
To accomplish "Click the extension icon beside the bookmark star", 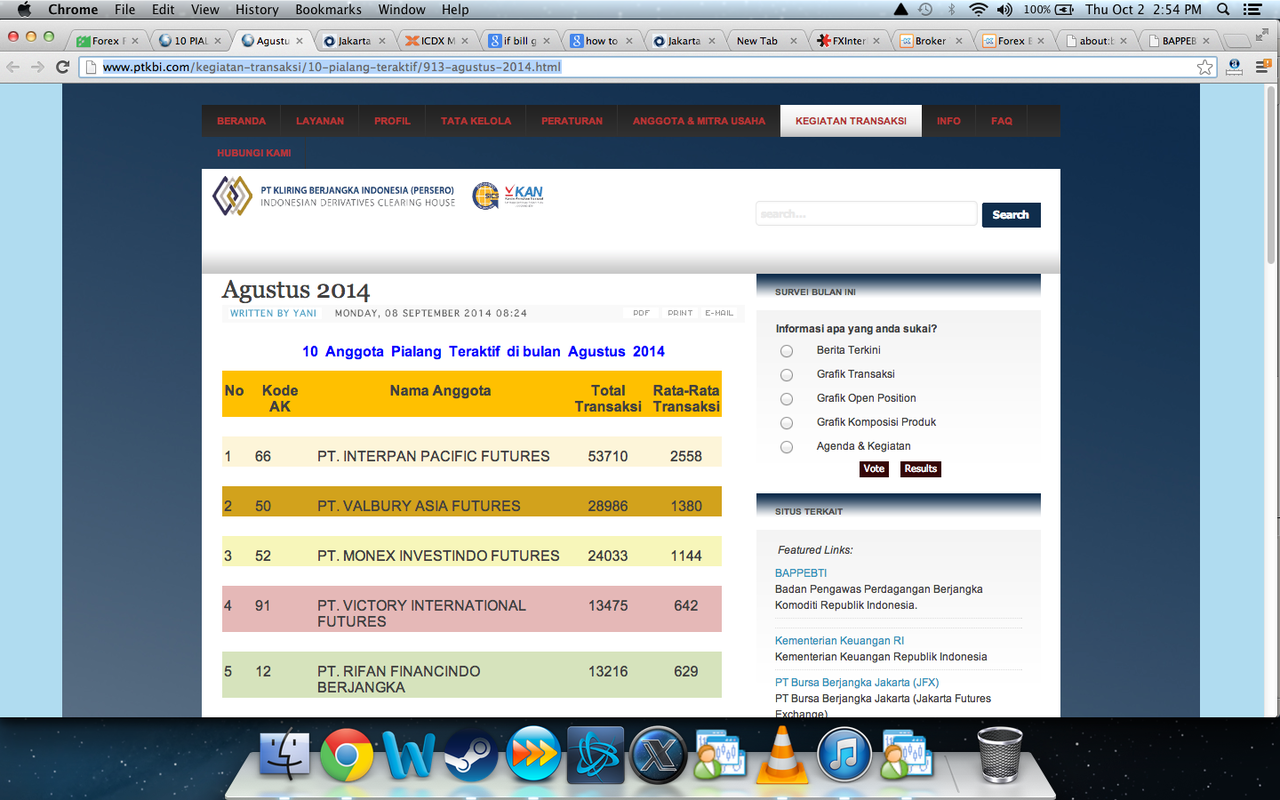I will pos(1234,67).
